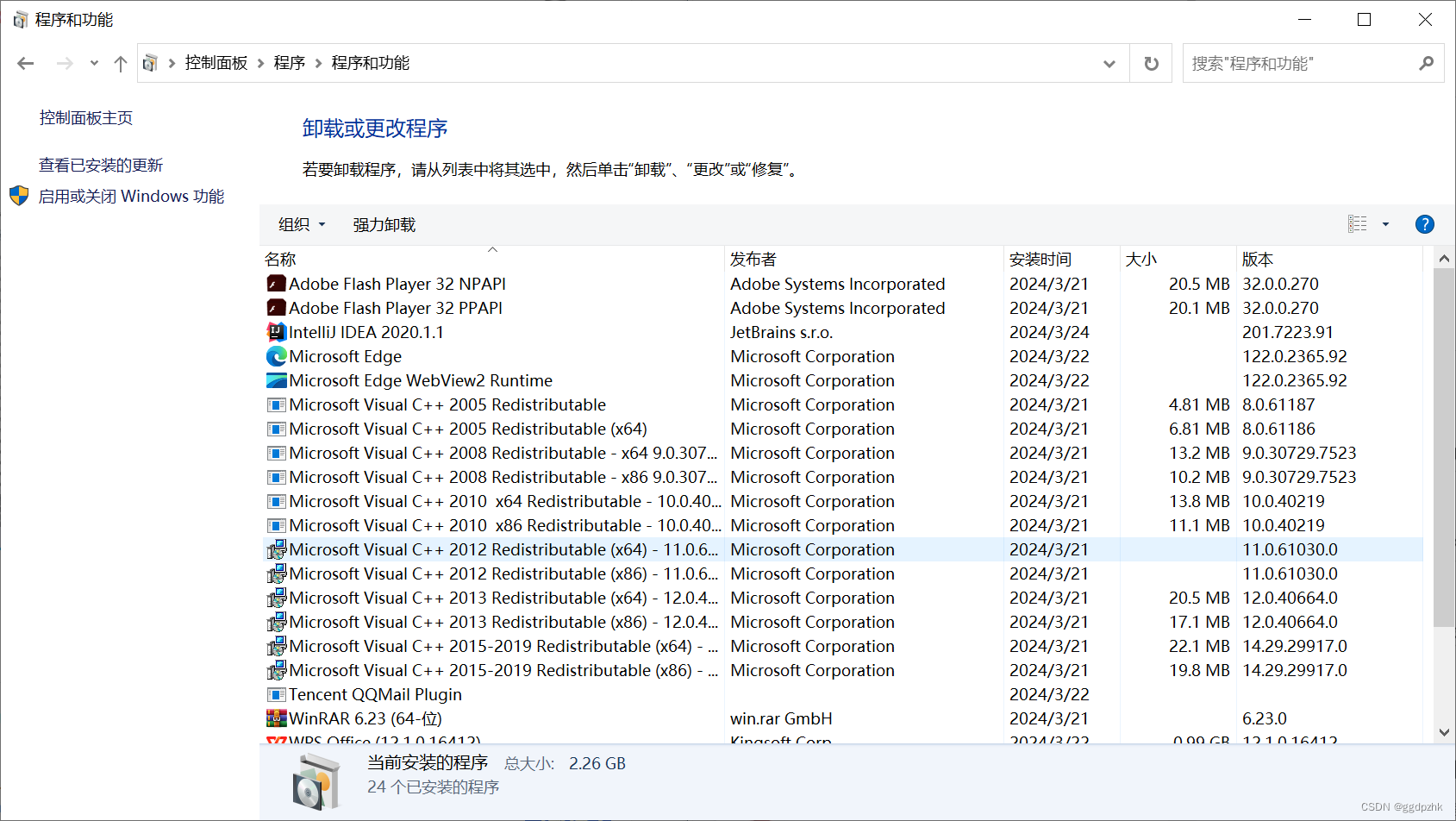
Task: Go up one level with up arrow
Action: pos(121,63)
